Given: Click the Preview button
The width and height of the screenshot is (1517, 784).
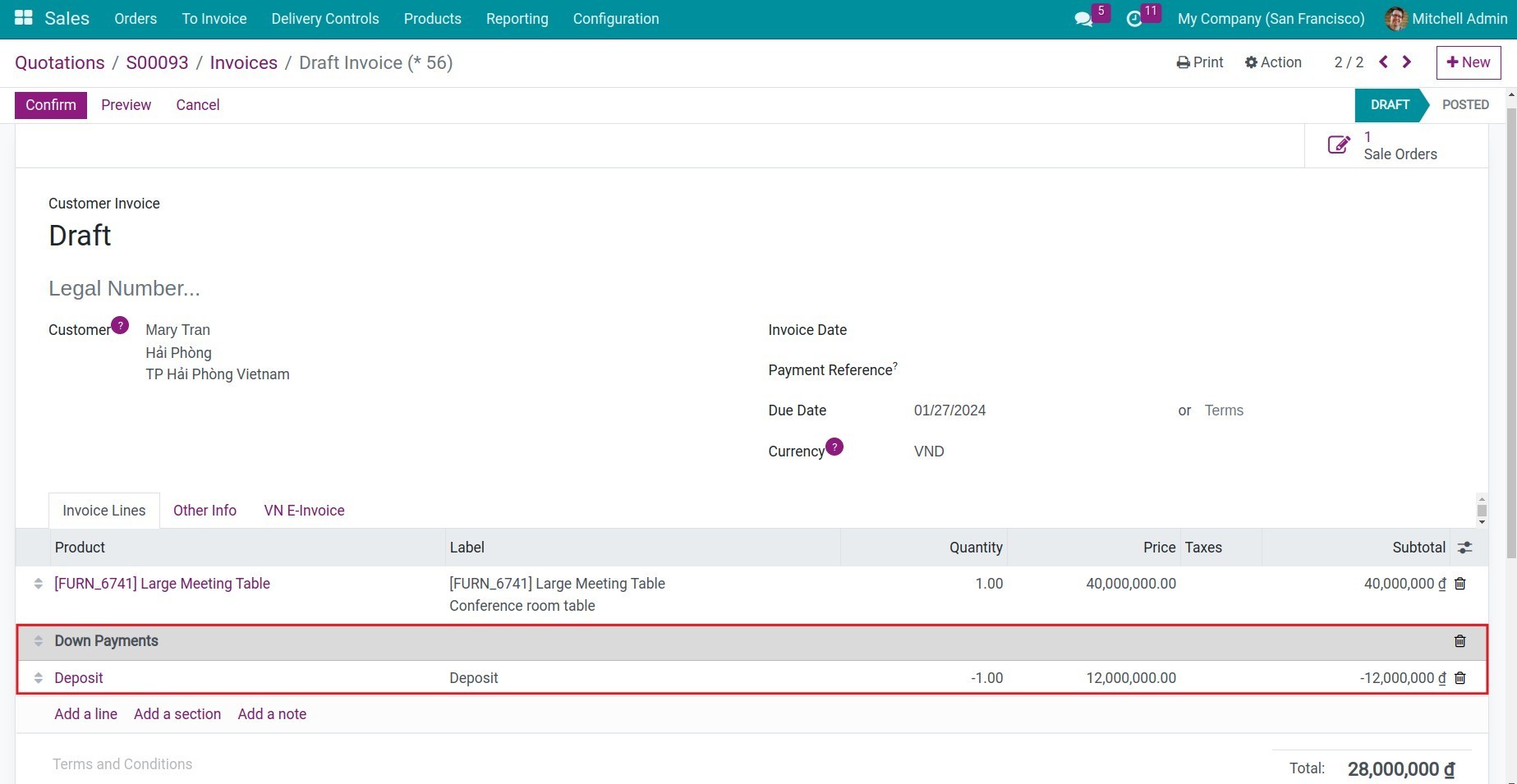Looking at the screenshot, I should click(x=126, y=105).
